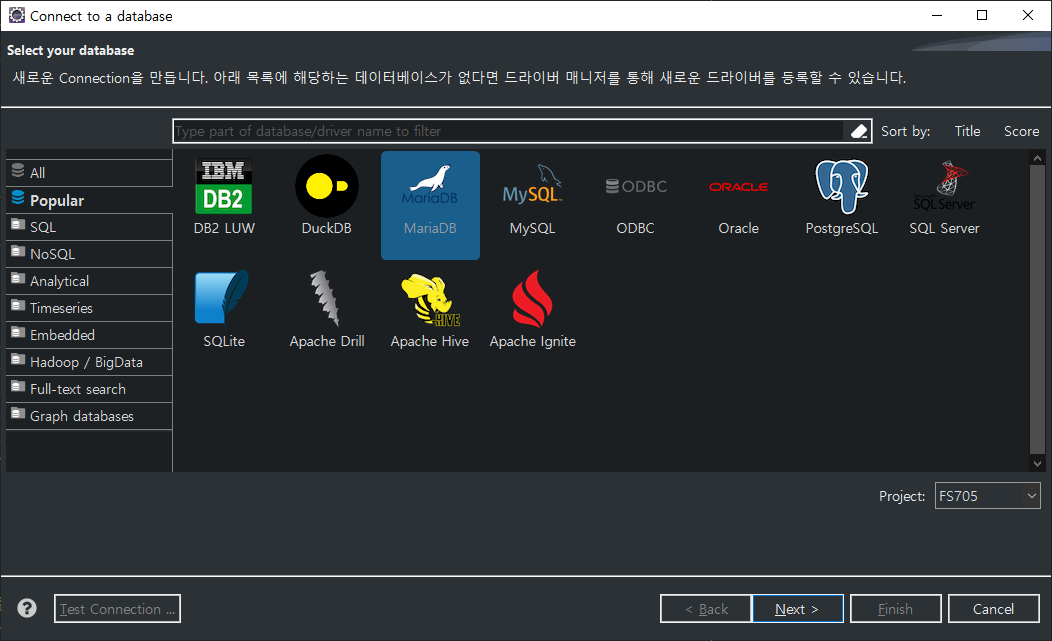Open the Timeseries category
Screen dimensions: 1052x641
[89, 307]
